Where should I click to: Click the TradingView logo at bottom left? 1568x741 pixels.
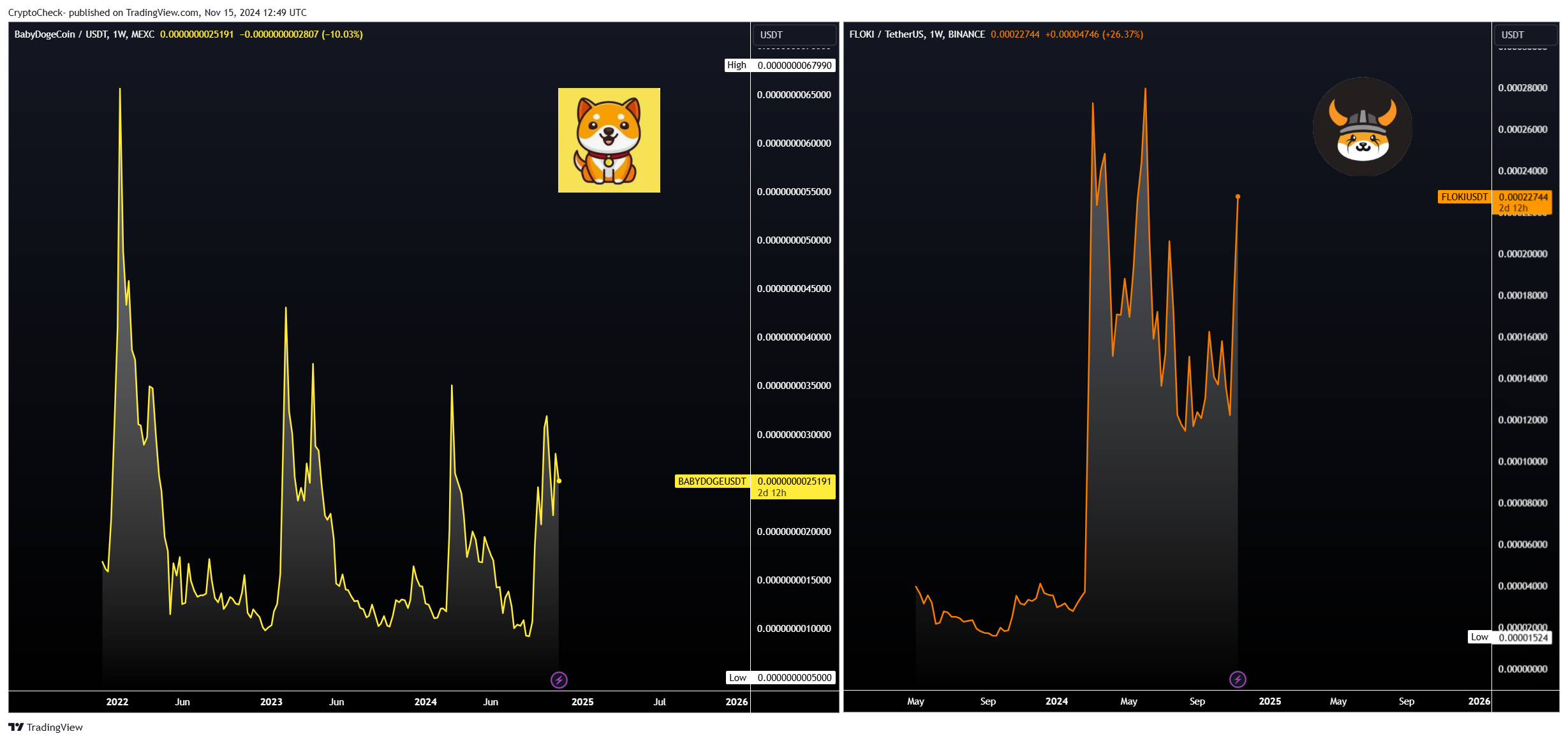45,727
